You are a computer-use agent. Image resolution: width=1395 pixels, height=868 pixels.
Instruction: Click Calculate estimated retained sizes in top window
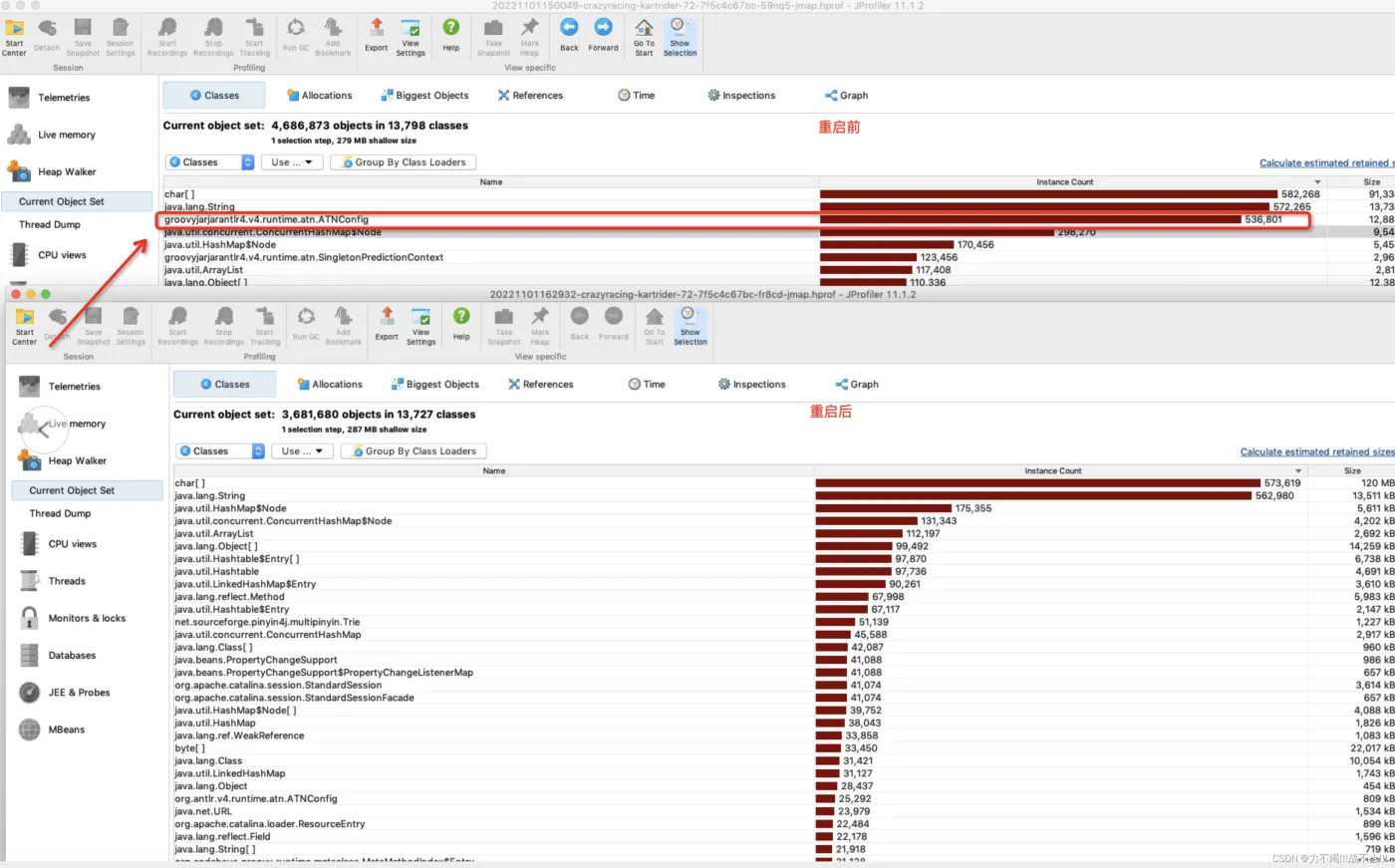pyautogui.click(x=1327, y=163)
